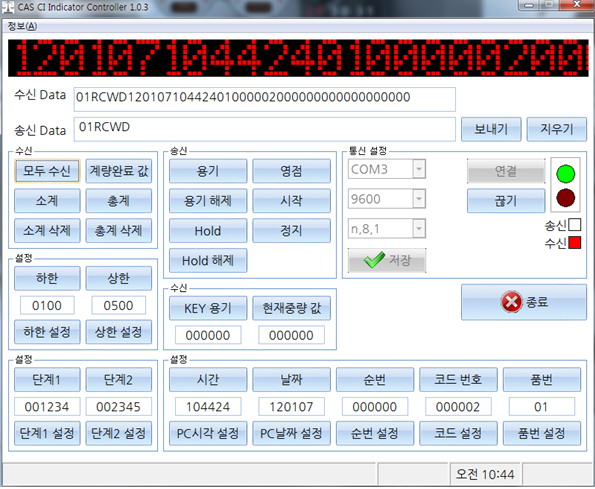Click the red LED data display

298,58
